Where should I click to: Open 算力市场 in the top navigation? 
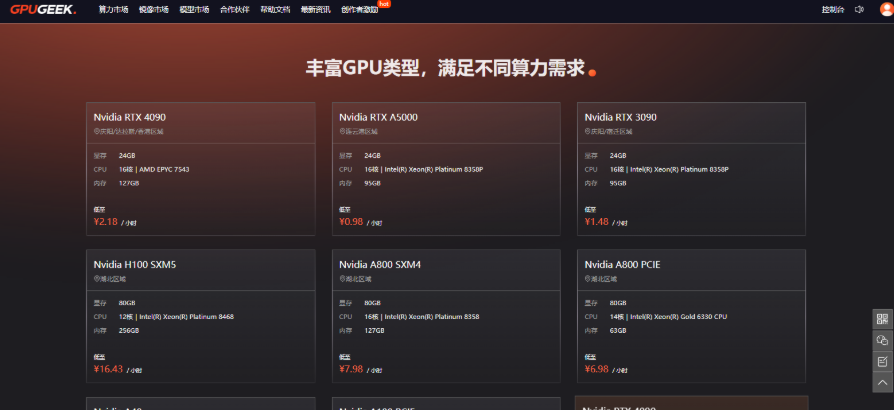coord(113,10)
